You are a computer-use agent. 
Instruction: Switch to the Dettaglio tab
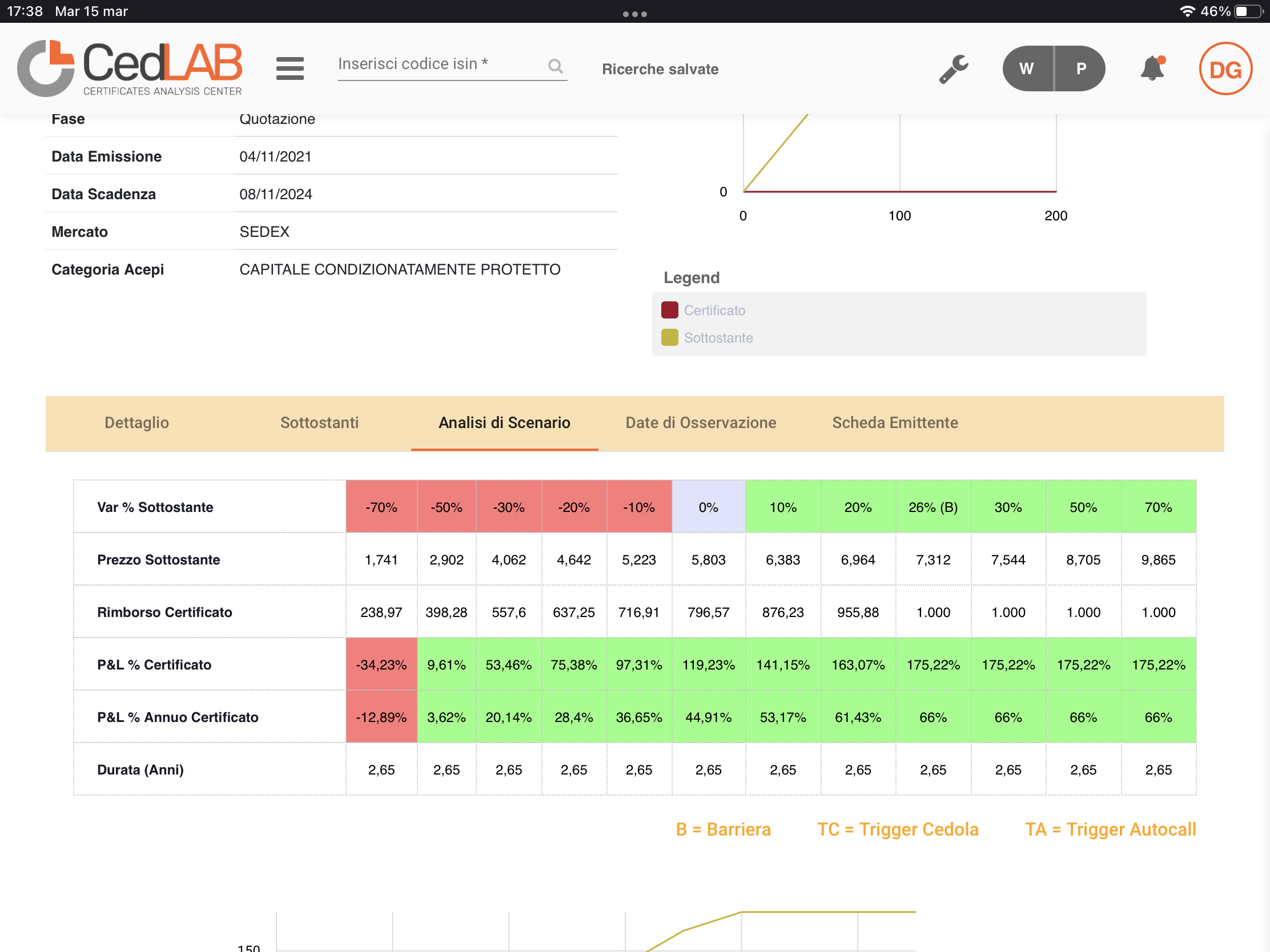pos(136,423)
